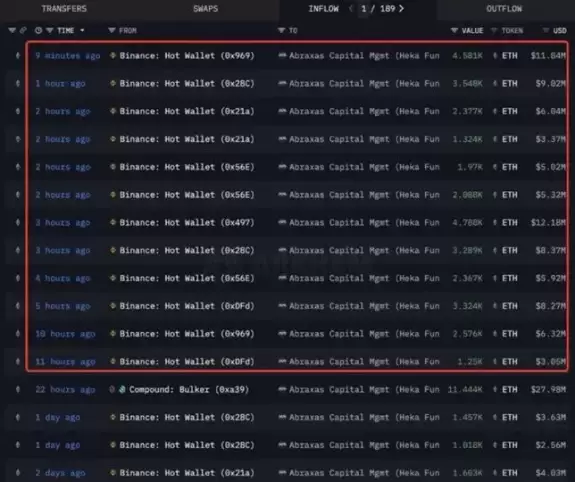Click Binance Hot Wallet (0x497) sender
Viewport: 575px width, 482px height.
click(187, 223)
